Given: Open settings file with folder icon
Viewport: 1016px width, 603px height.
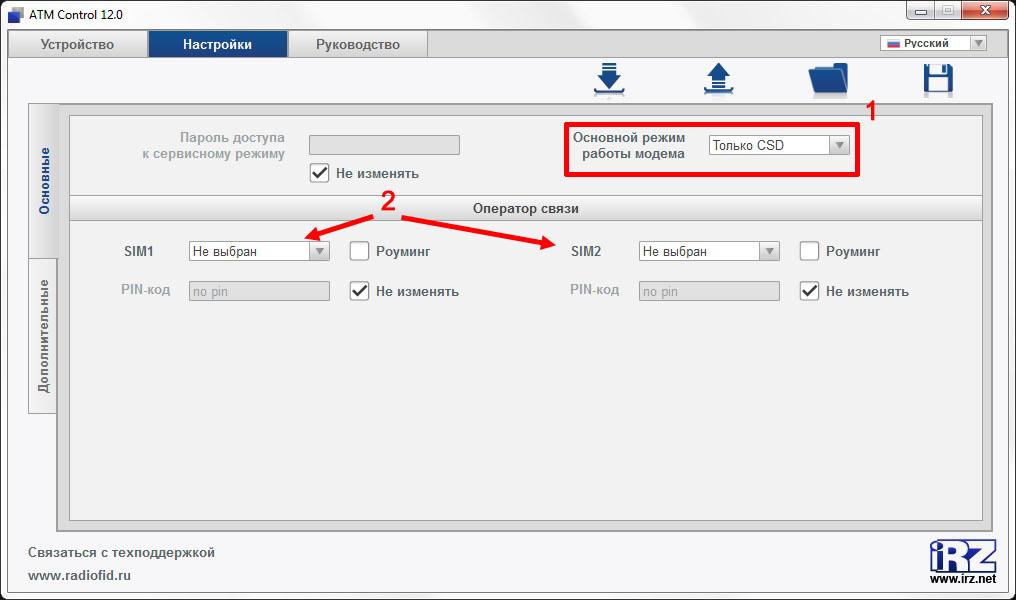Looking at the screenshot, I should pos(828,79).
